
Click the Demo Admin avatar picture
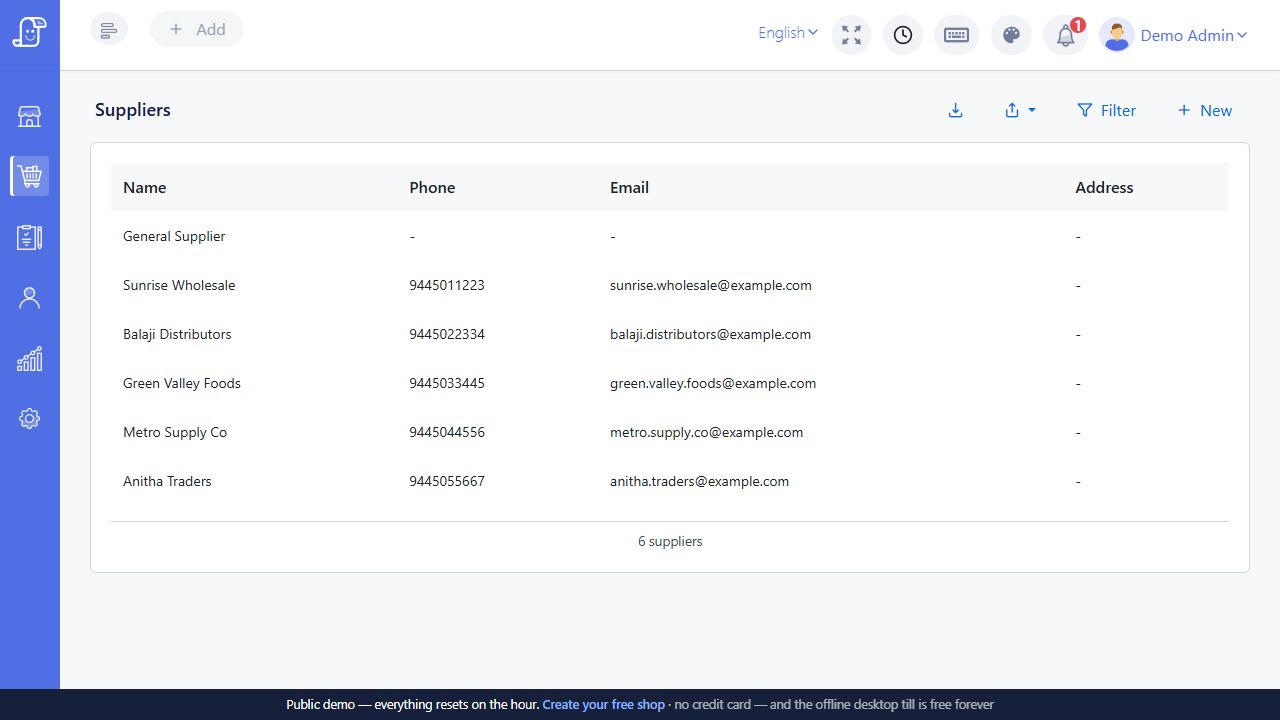click(1117, 35)
